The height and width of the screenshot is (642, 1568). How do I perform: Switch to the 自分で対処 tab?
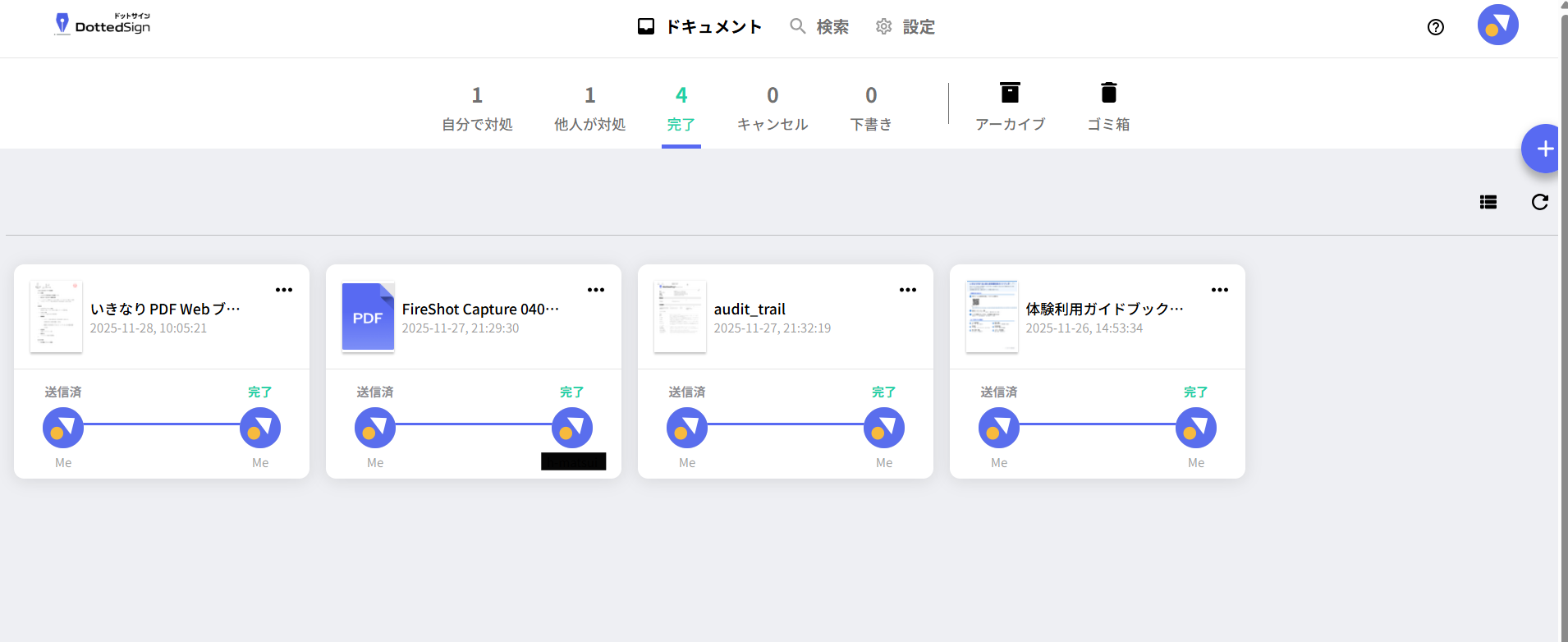pos(477,109)
